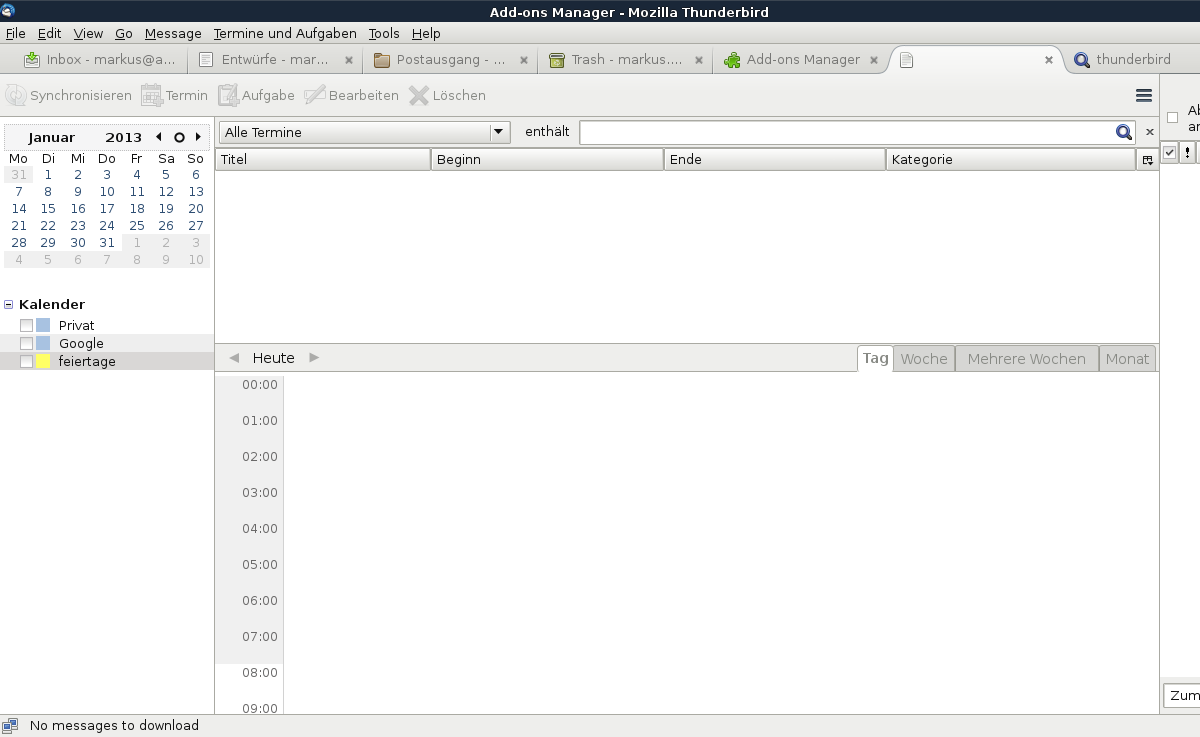Viewport: 1200px width, 737px height.
Task: Go to the next day beside Heute
Action: pyautogui.click(x=314, y=357)
